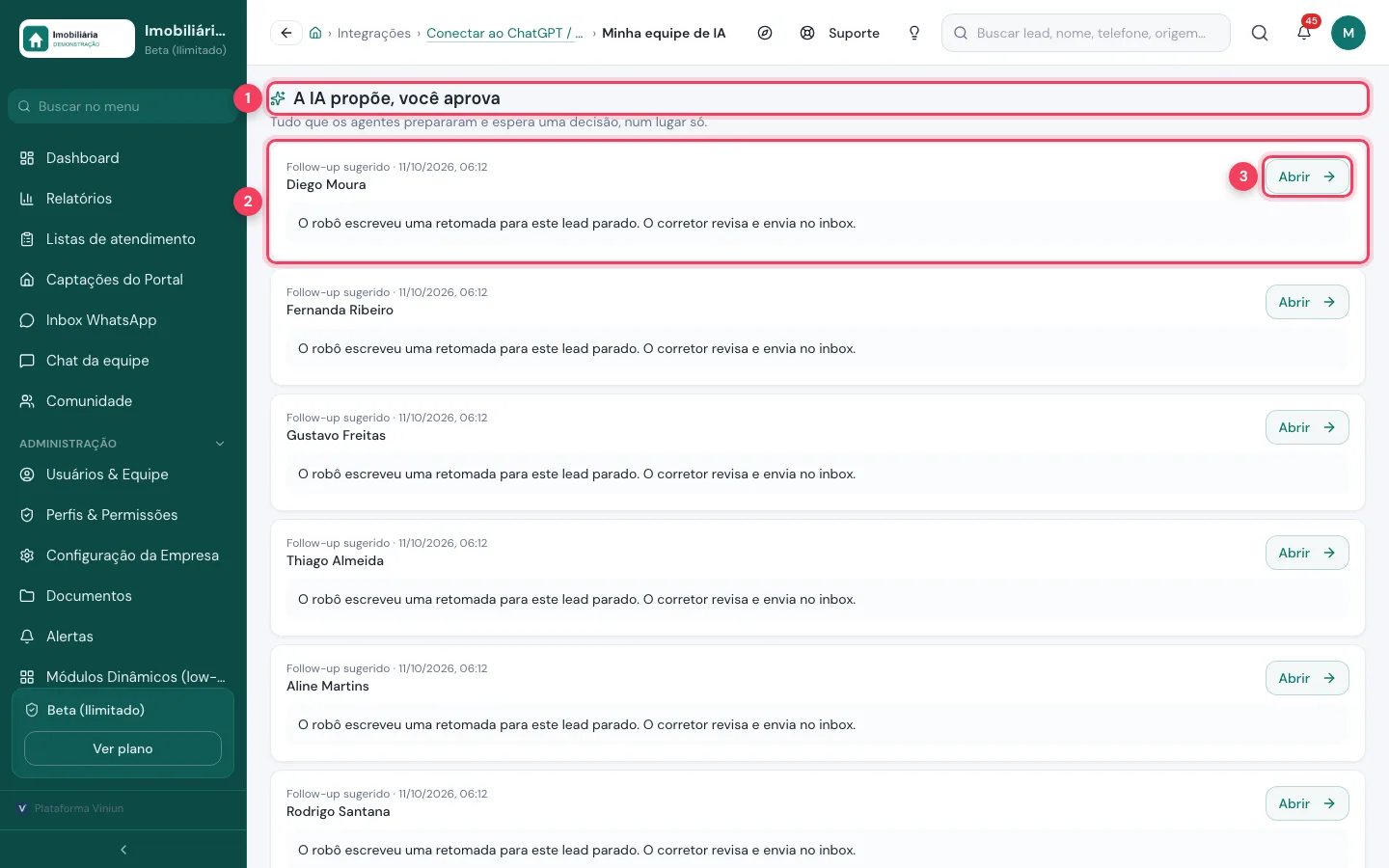Click the Imobiliária company logo
The height and width of the screenshot is (868, 1389).
click(77, 39)
